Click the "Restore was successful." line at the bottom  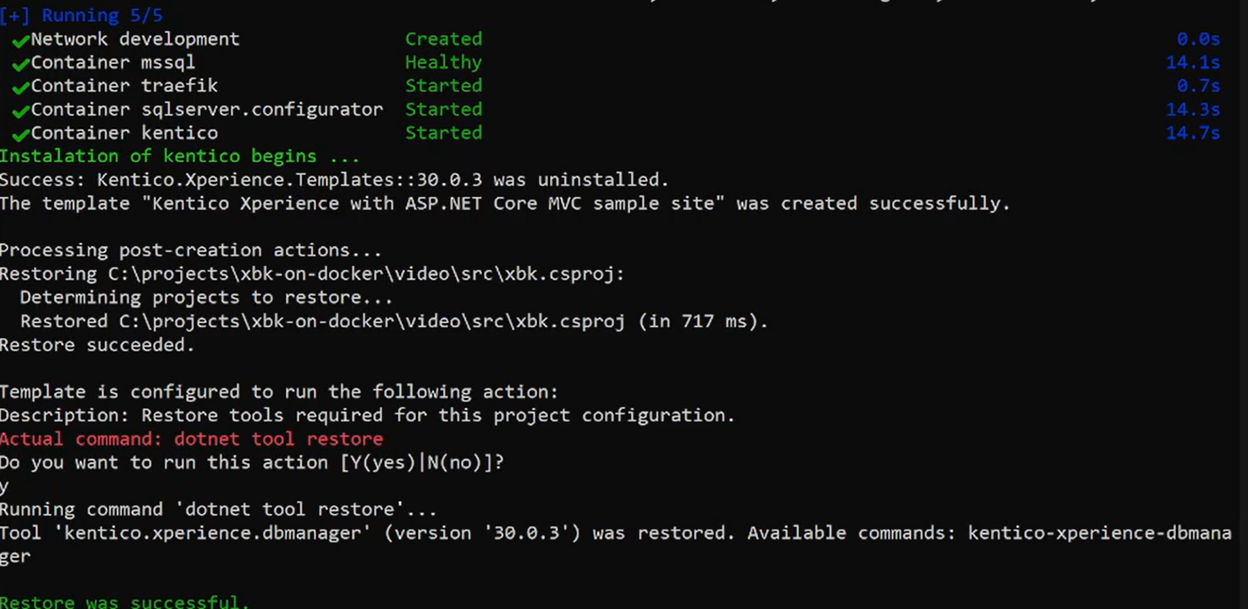tap(125, 602)
